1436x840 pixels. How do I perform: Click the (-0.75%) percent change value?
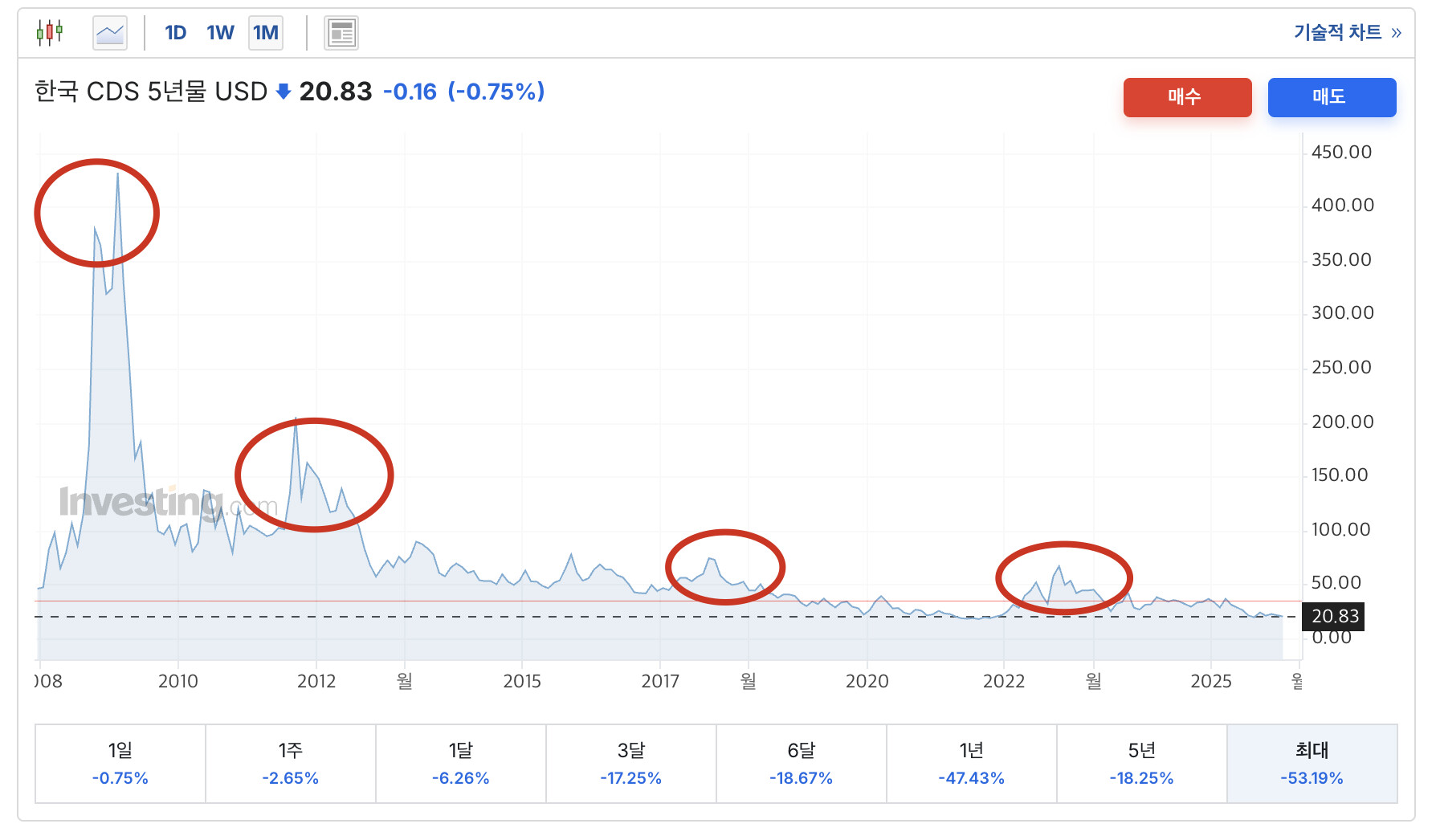496,92
